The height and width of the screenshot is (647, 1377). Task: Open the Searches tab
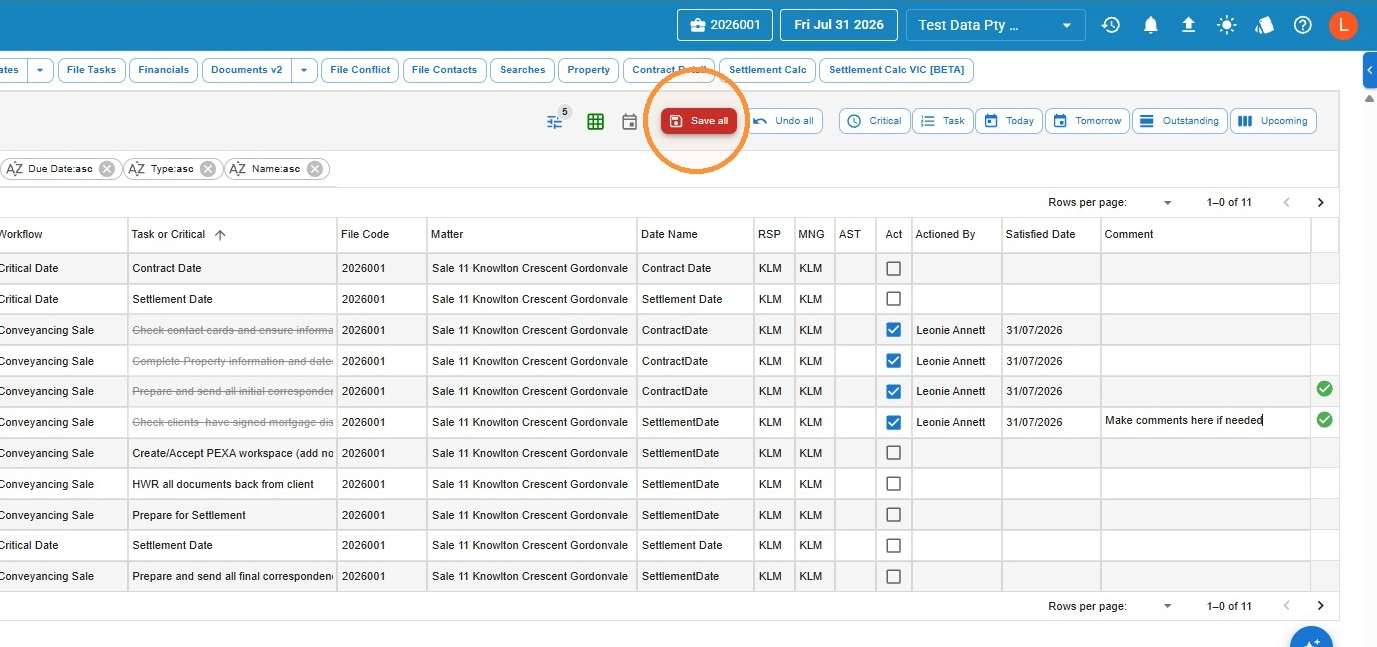point(523,70)
